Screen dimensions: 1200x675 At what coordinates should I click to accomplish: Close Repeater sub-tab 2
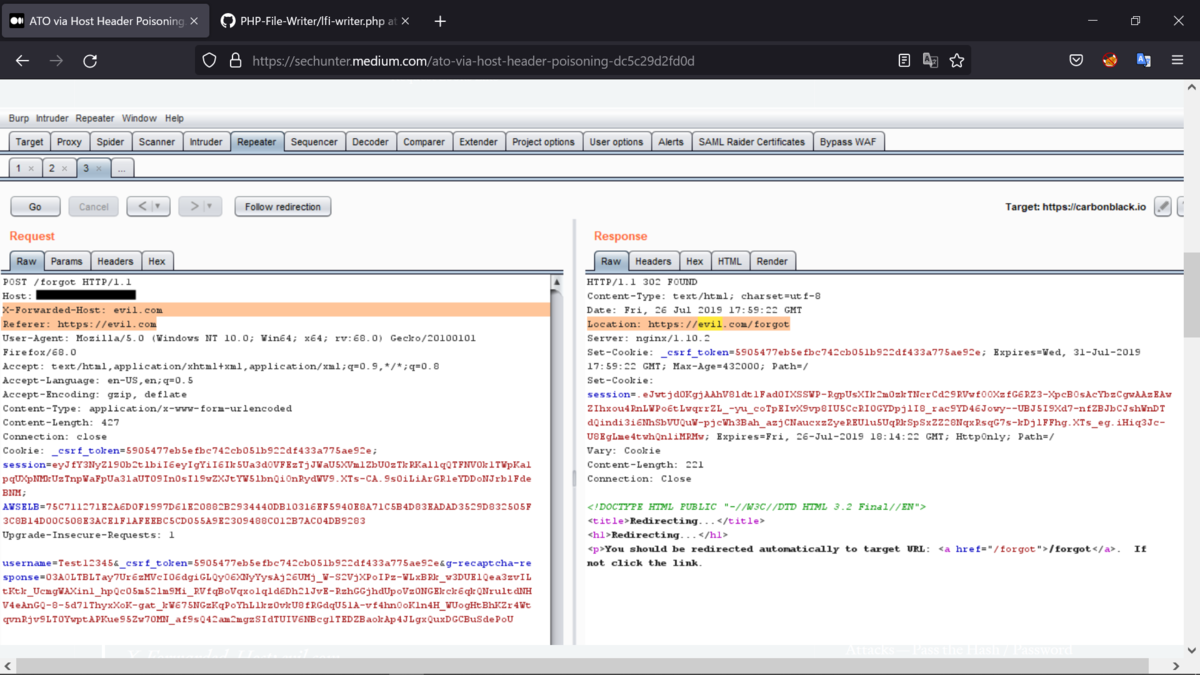[65, 169]
